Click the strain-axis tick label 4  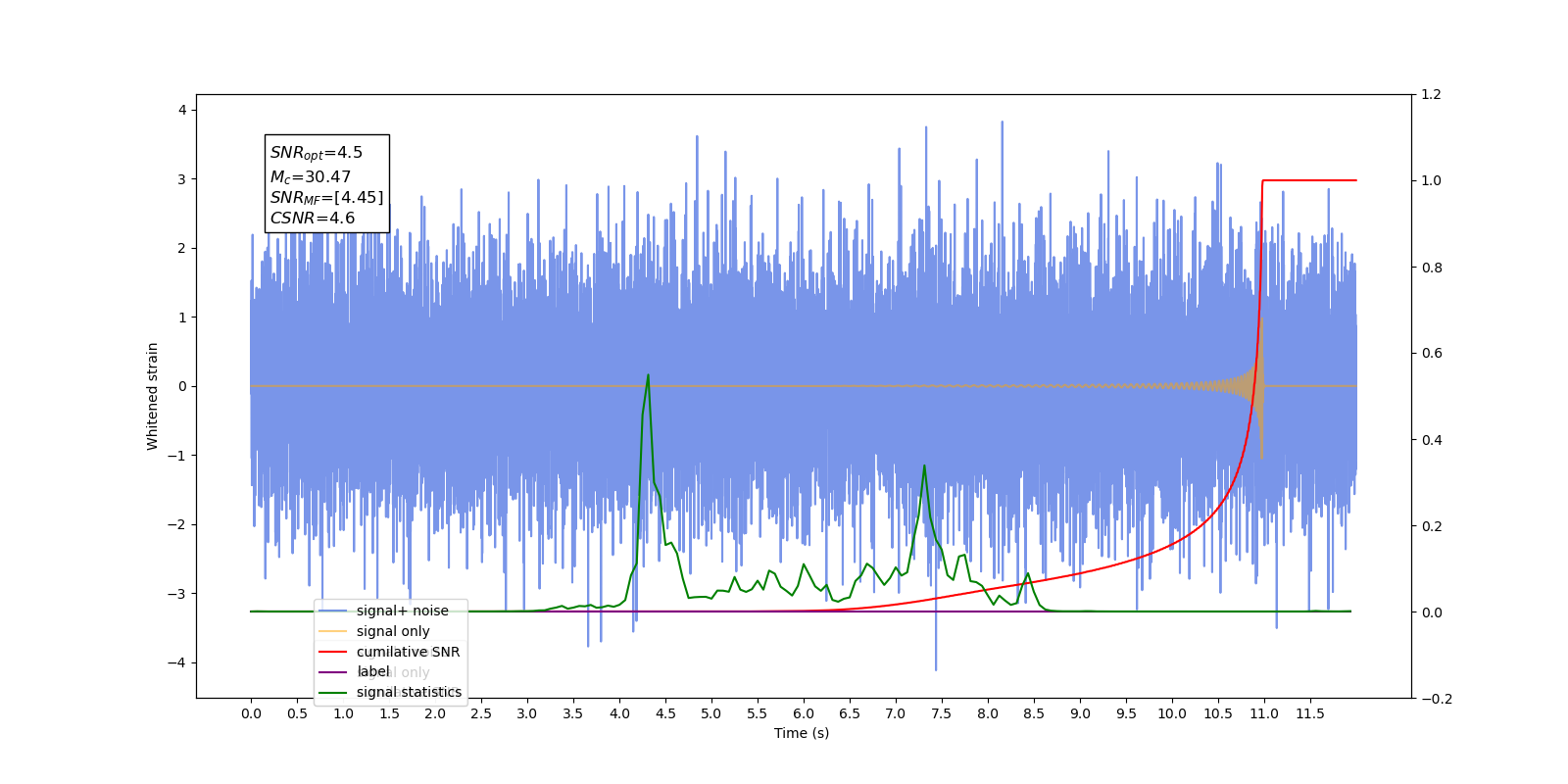click(182, 110)
